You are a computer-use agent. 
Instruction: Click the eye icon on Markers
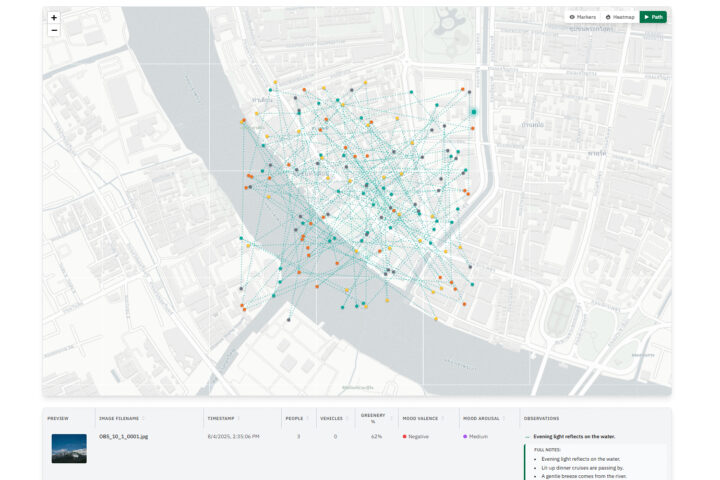tap(571, 17)
